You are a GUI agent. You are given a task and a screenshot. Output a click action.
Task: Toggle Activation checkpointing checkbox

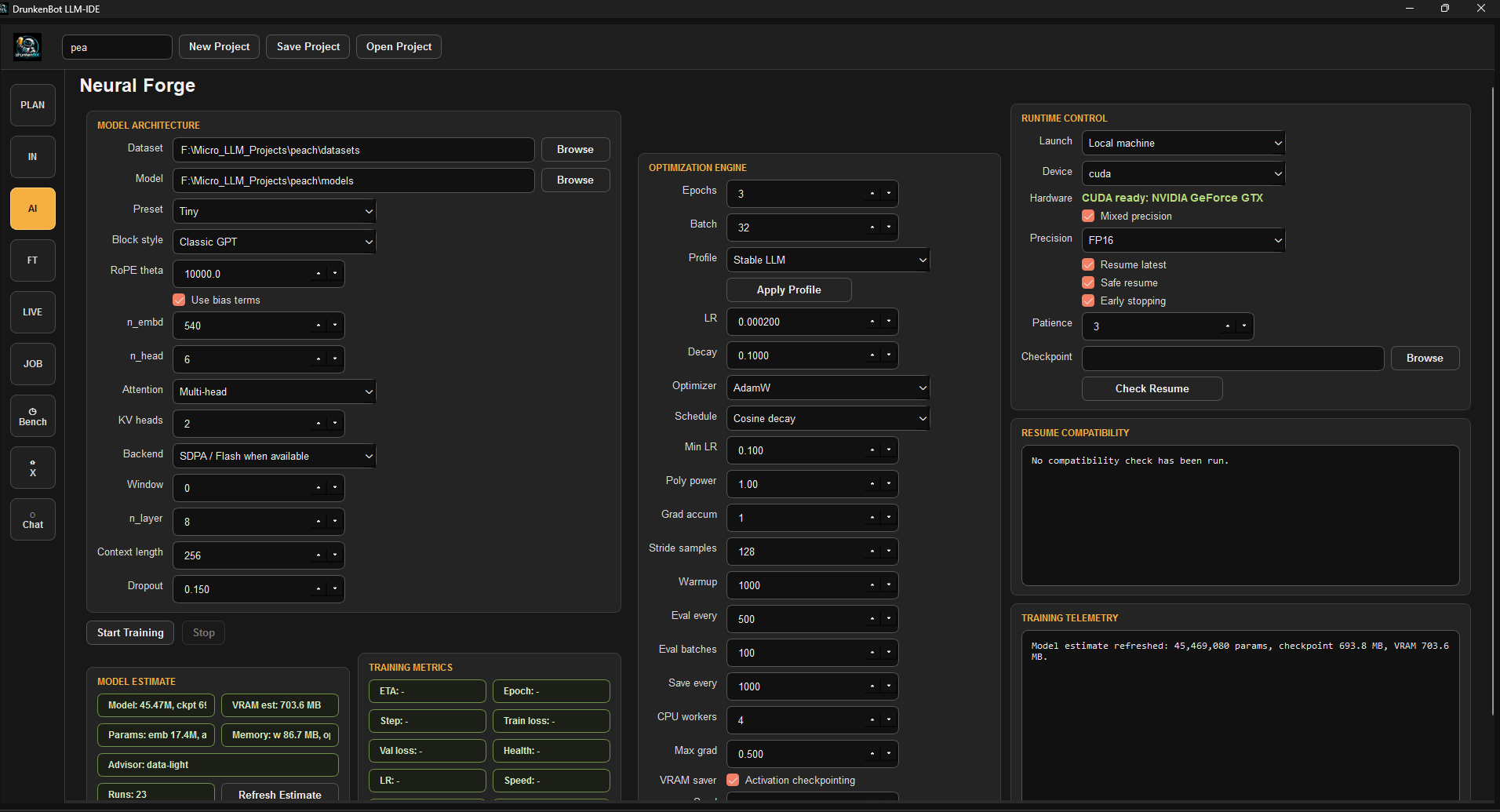(733, 781)
